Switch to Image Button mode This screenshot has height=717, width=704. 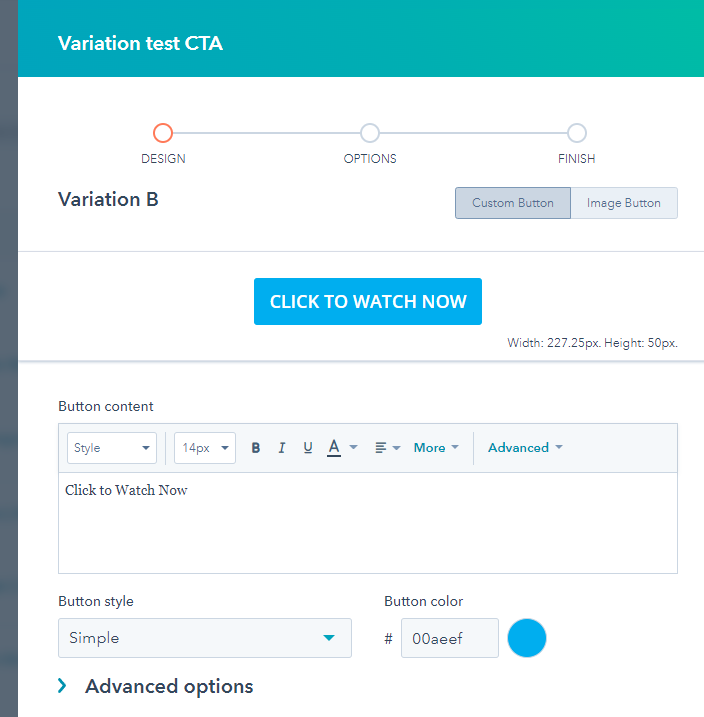click(x=624, y=203)
